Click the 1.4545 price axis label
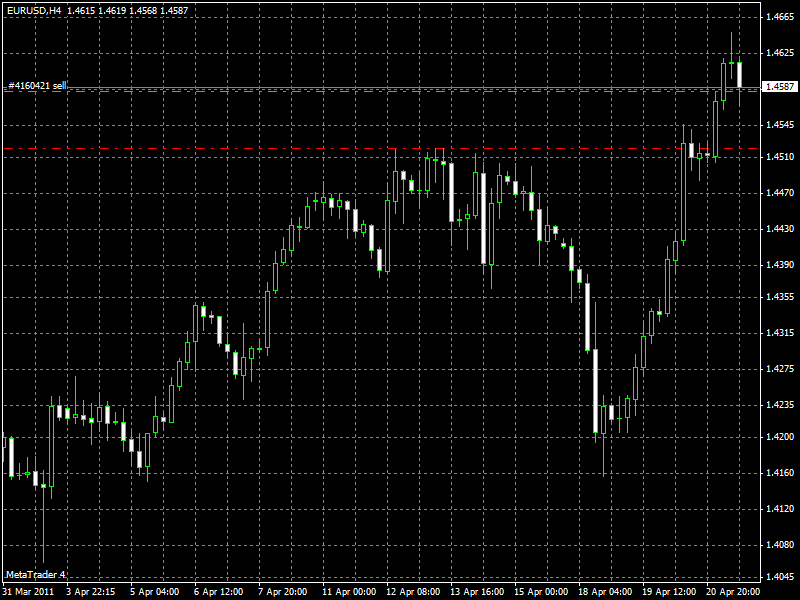This screenshot has width=800, height=600. point(780,125)
